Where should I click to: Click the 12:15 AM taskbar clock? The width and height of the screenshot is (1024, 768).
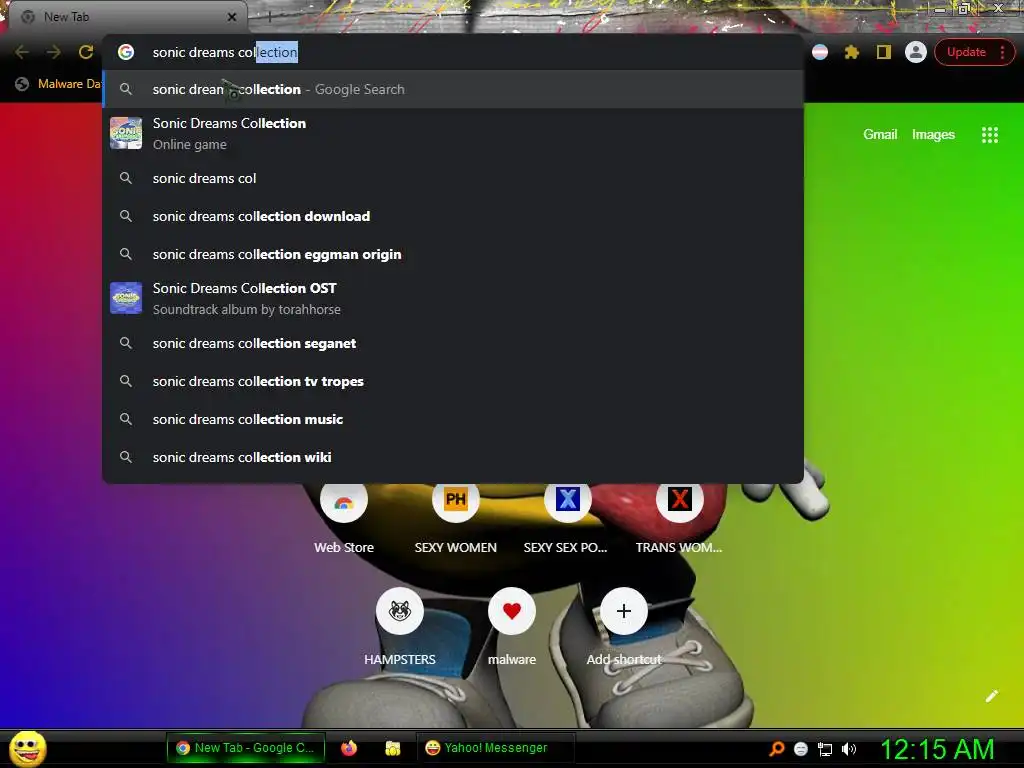(937, 749)
